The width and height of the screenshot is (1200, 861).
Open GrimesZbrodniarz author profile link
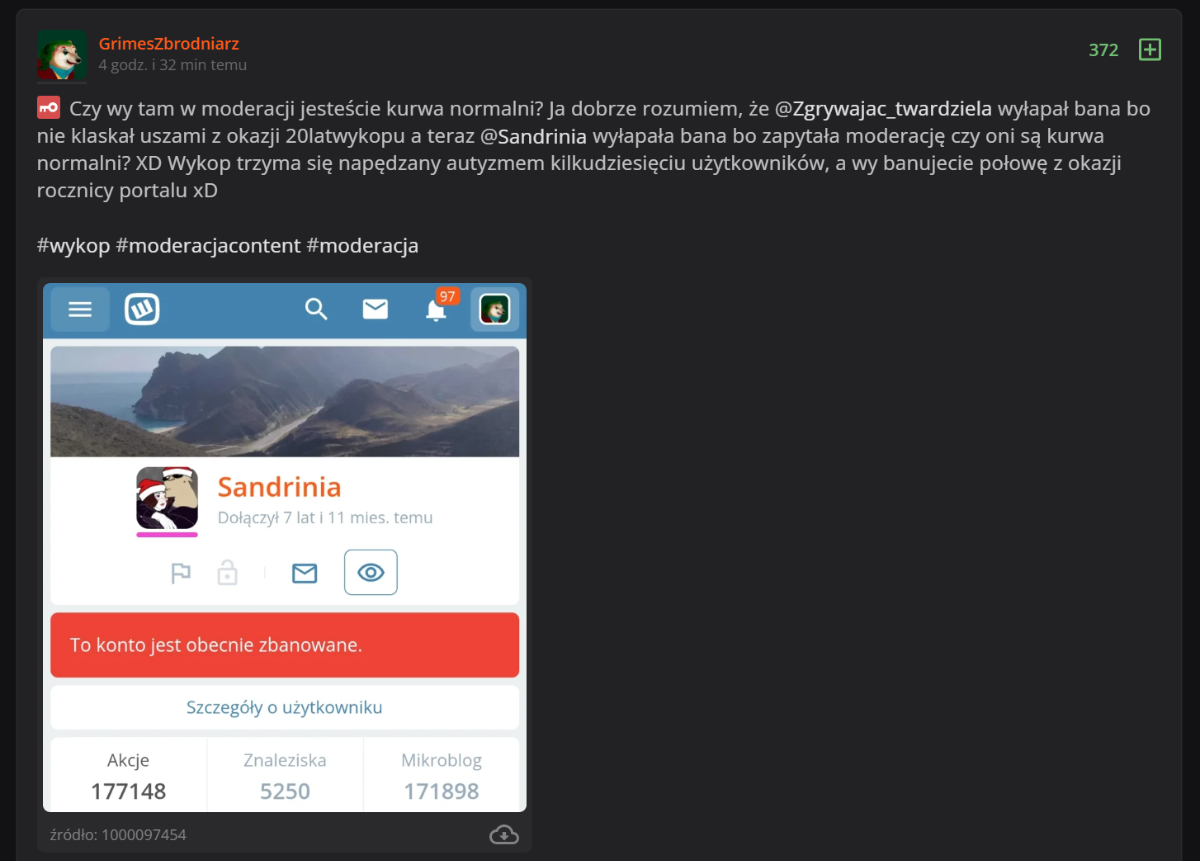[x=169, y=43]
